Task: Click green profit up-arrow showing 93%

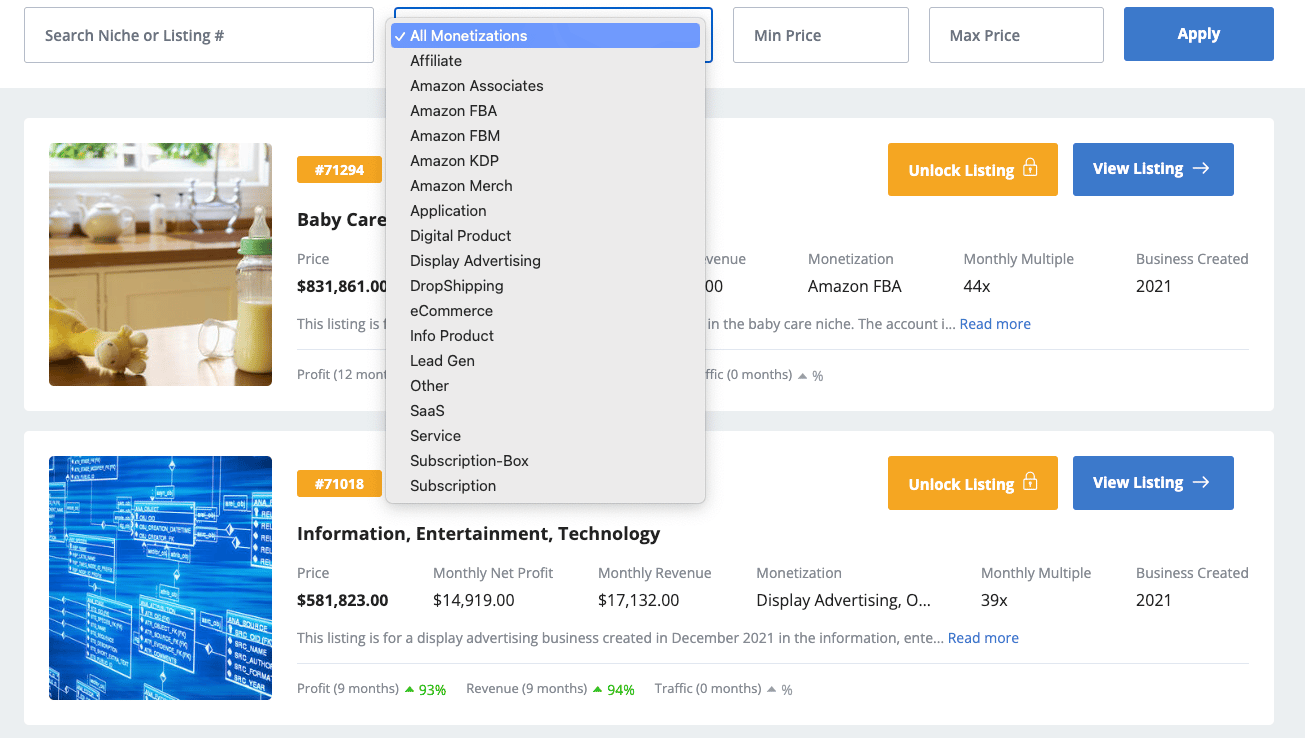Action: 409,689
